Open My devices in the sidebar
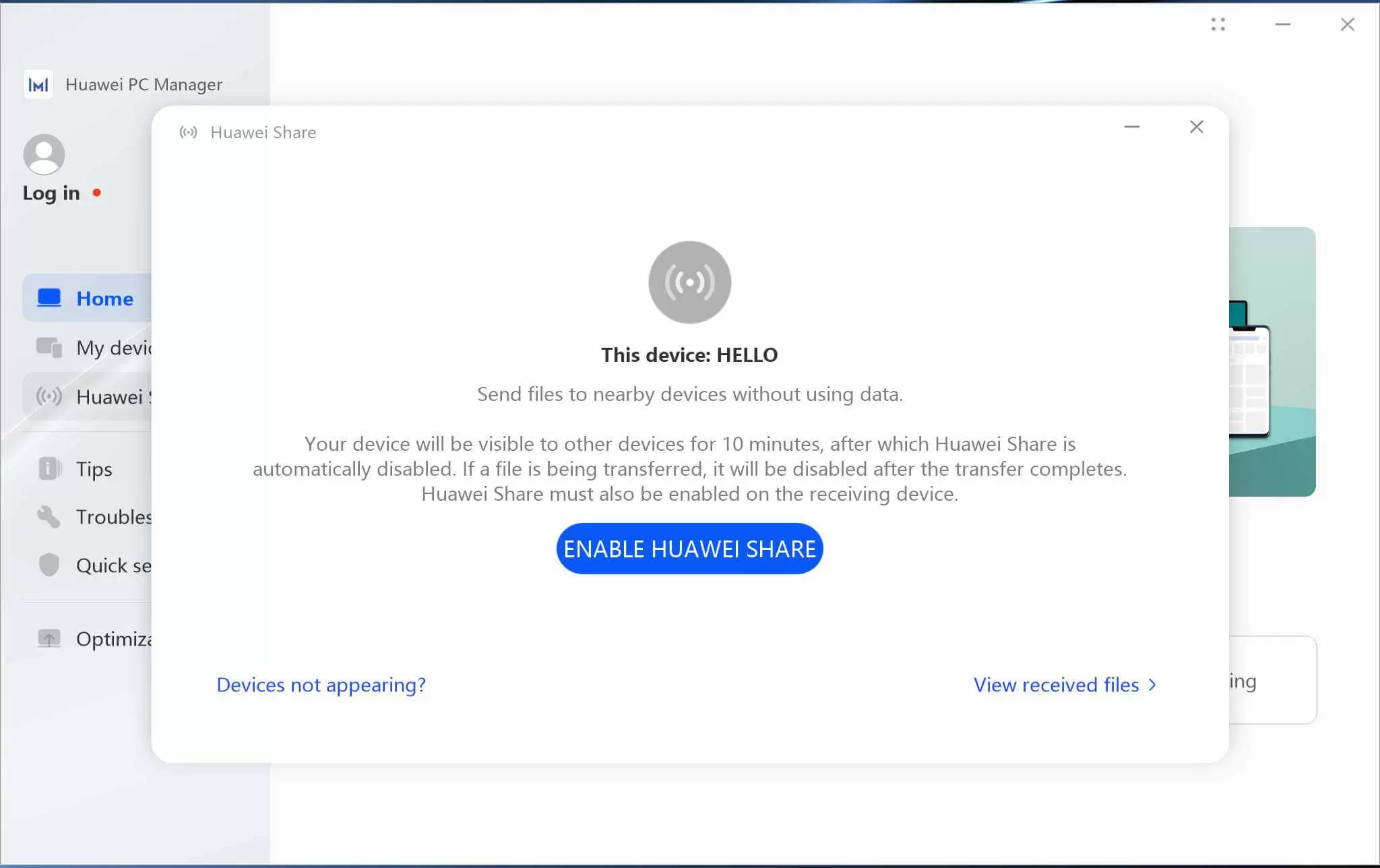The height and width of the screenshot is (868, 1380). (88, 348)
